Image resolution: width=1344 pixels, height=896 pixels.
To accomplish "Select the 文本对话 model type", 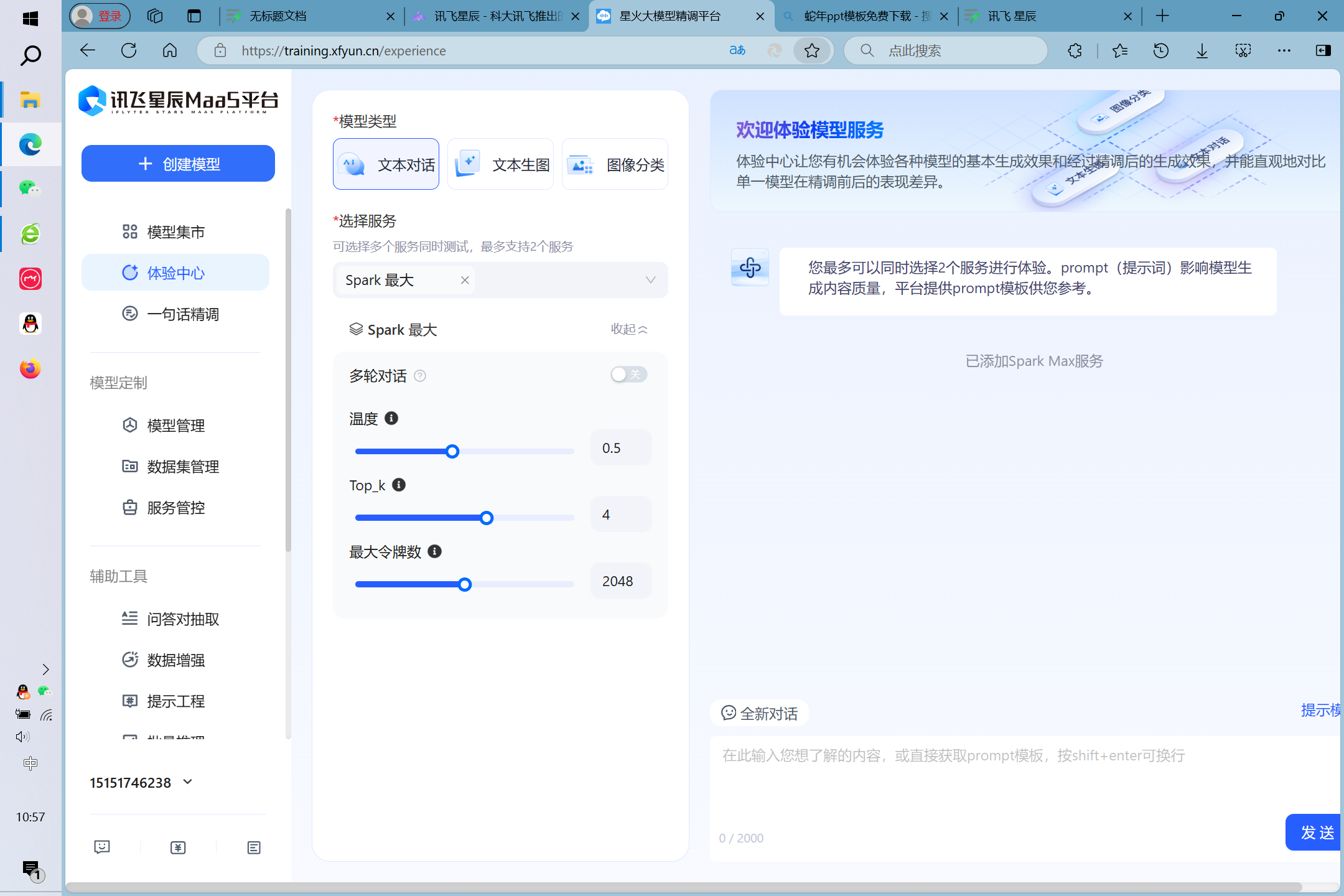I will click(x=386, y=164).
